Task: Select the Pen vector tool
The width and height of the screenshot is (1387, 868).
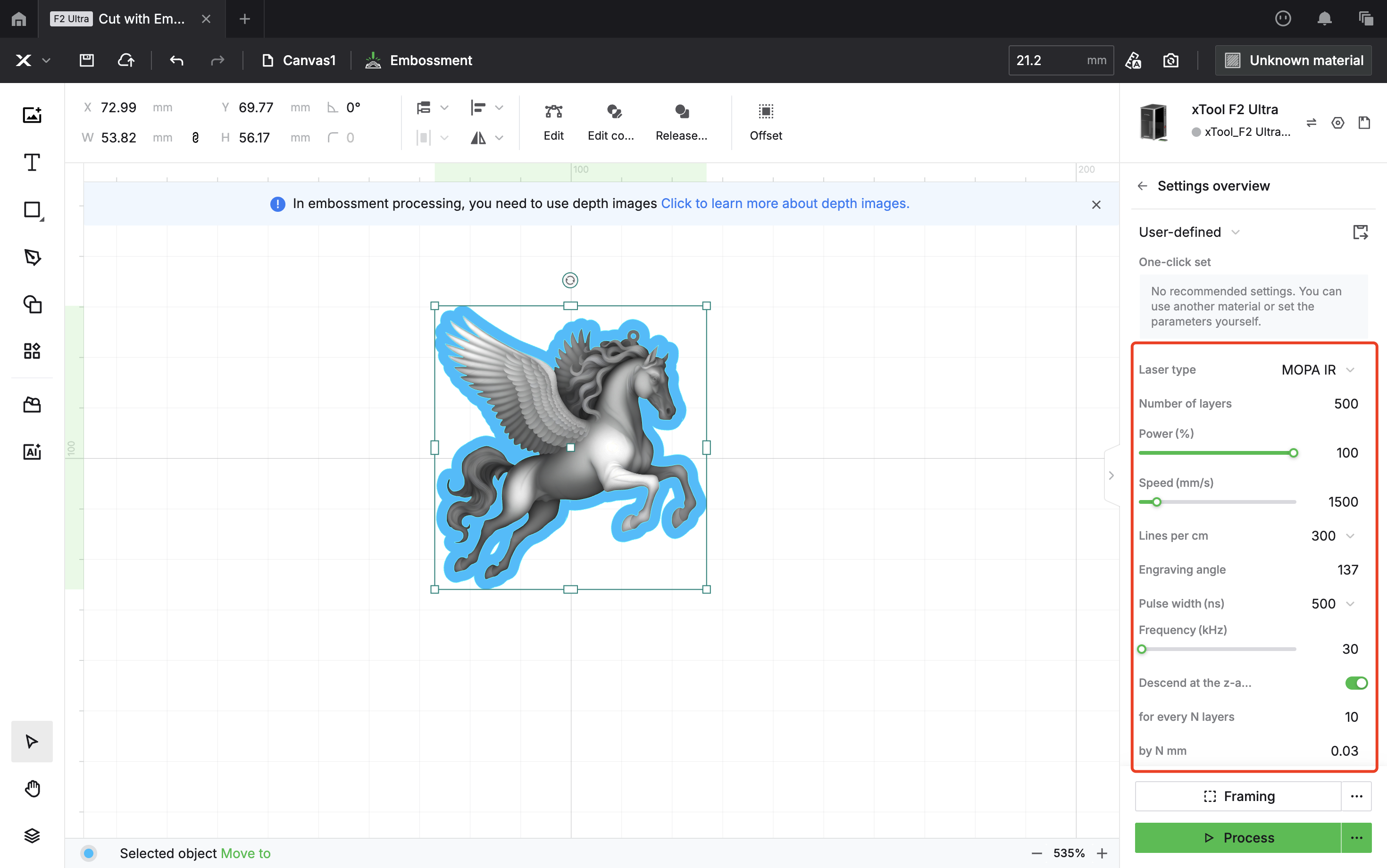Action: [x=32, y=257]
